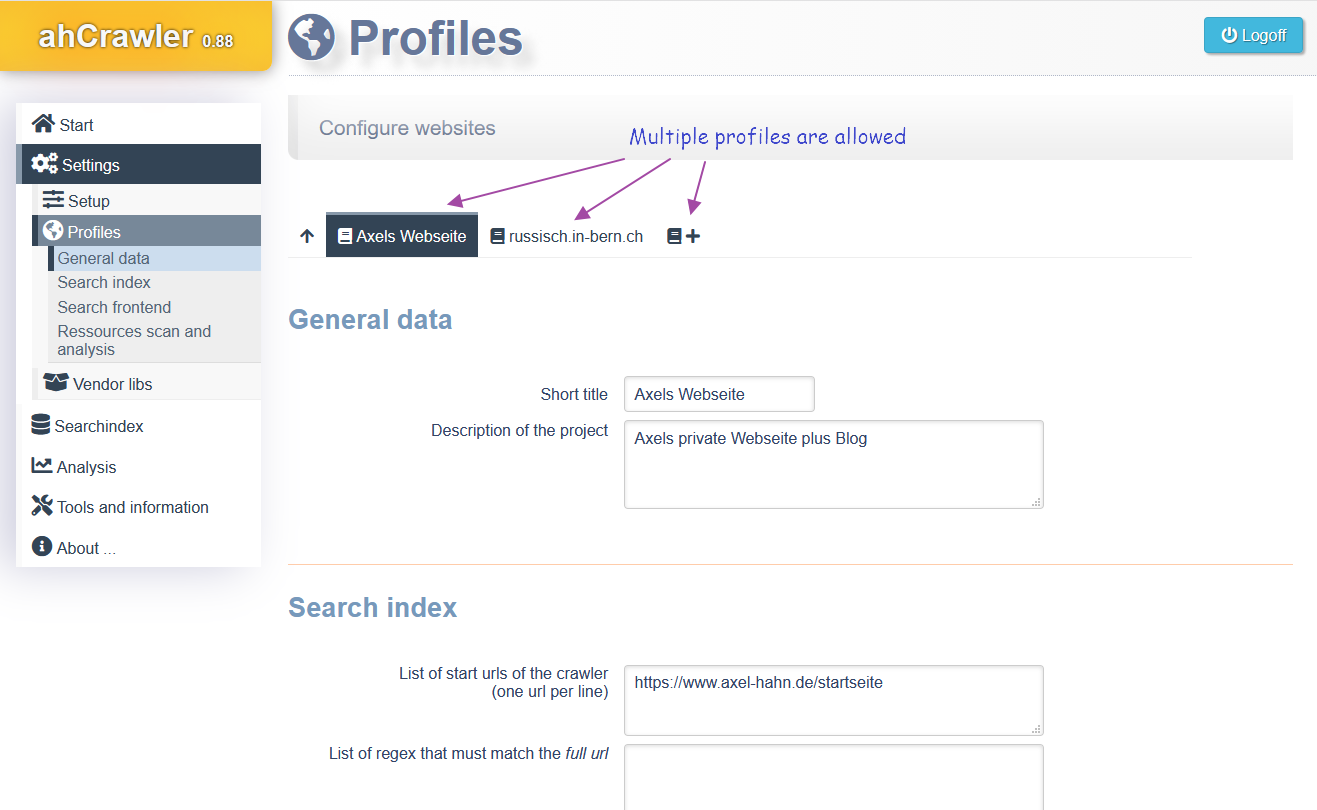Add a new profile with plus icon
The height and width of the screenshot is (810, 1317).
click(684, 236)
